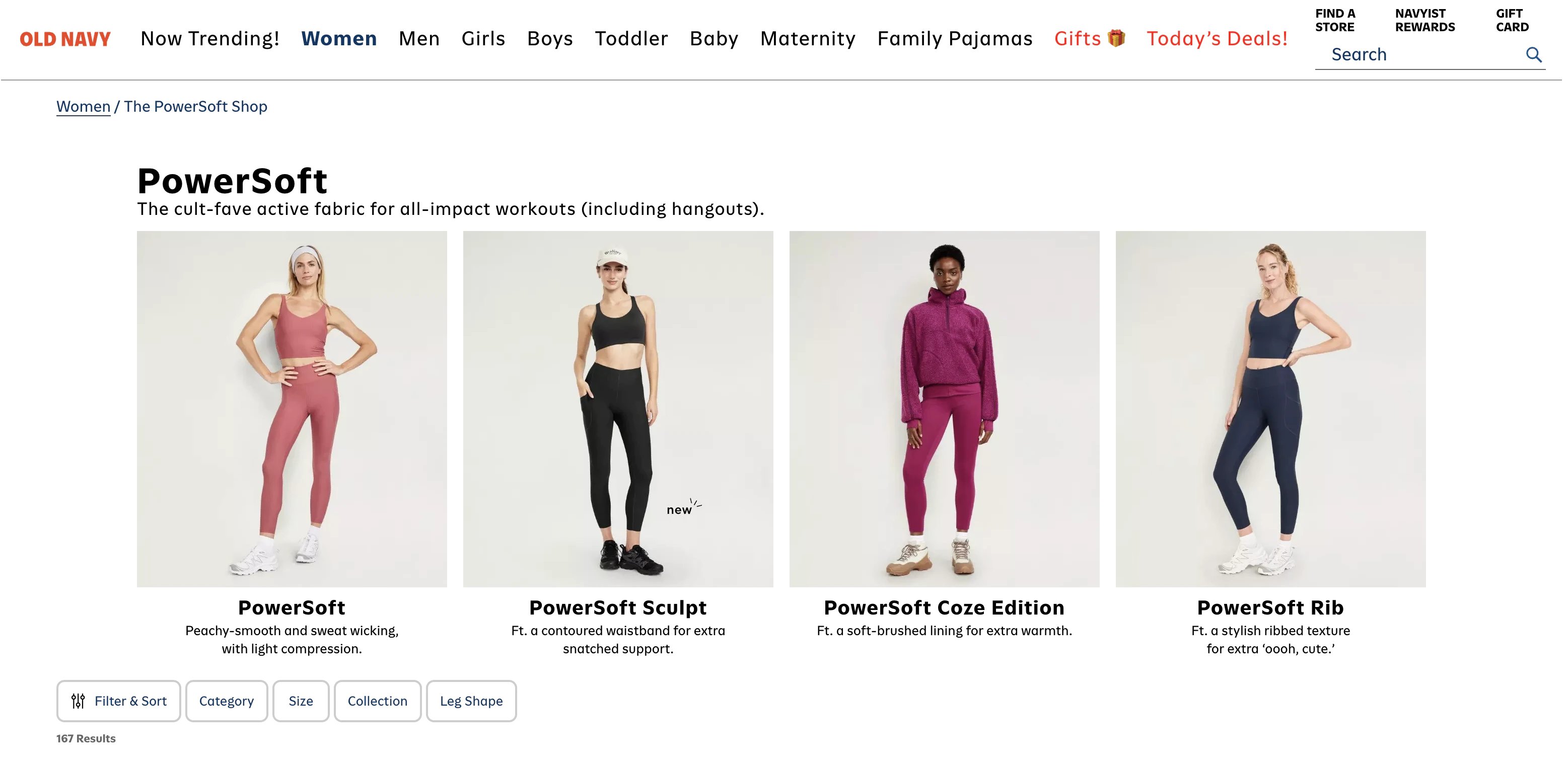Image resolution: width=1568 pixels, height=762 pixels.
Task: Open the Men navigation menu
Action: (x=419, y=39)
